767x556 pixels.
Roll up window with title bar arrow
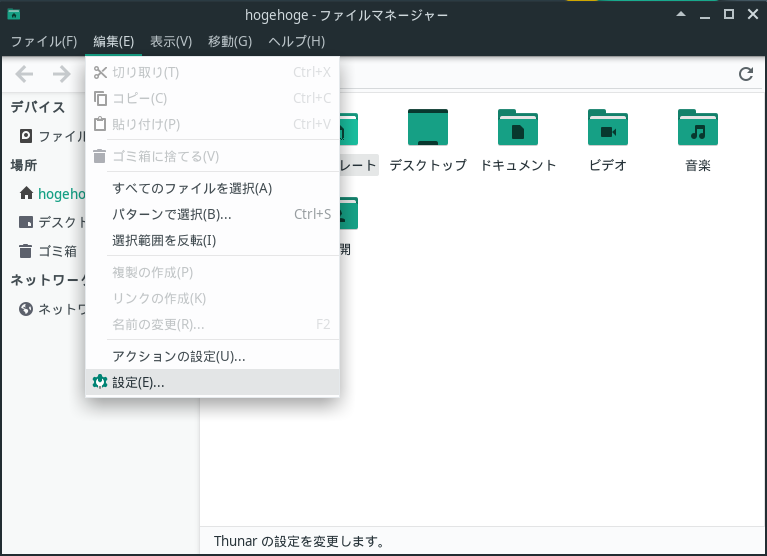pyautogui.click(x=681, y=14)
